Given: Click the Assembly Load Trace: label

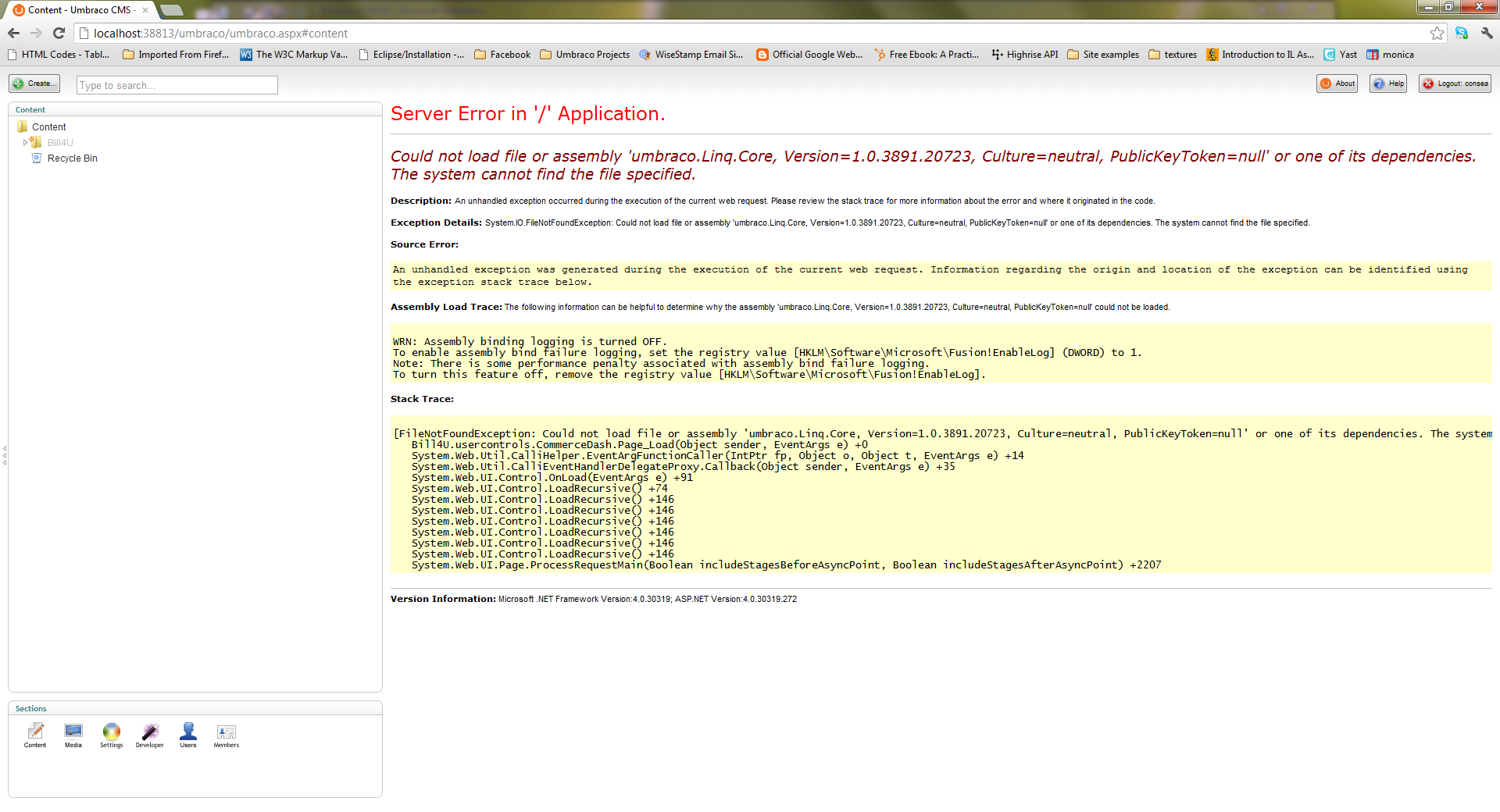Looking at the screenshot, I should click(x=446, y=307).
